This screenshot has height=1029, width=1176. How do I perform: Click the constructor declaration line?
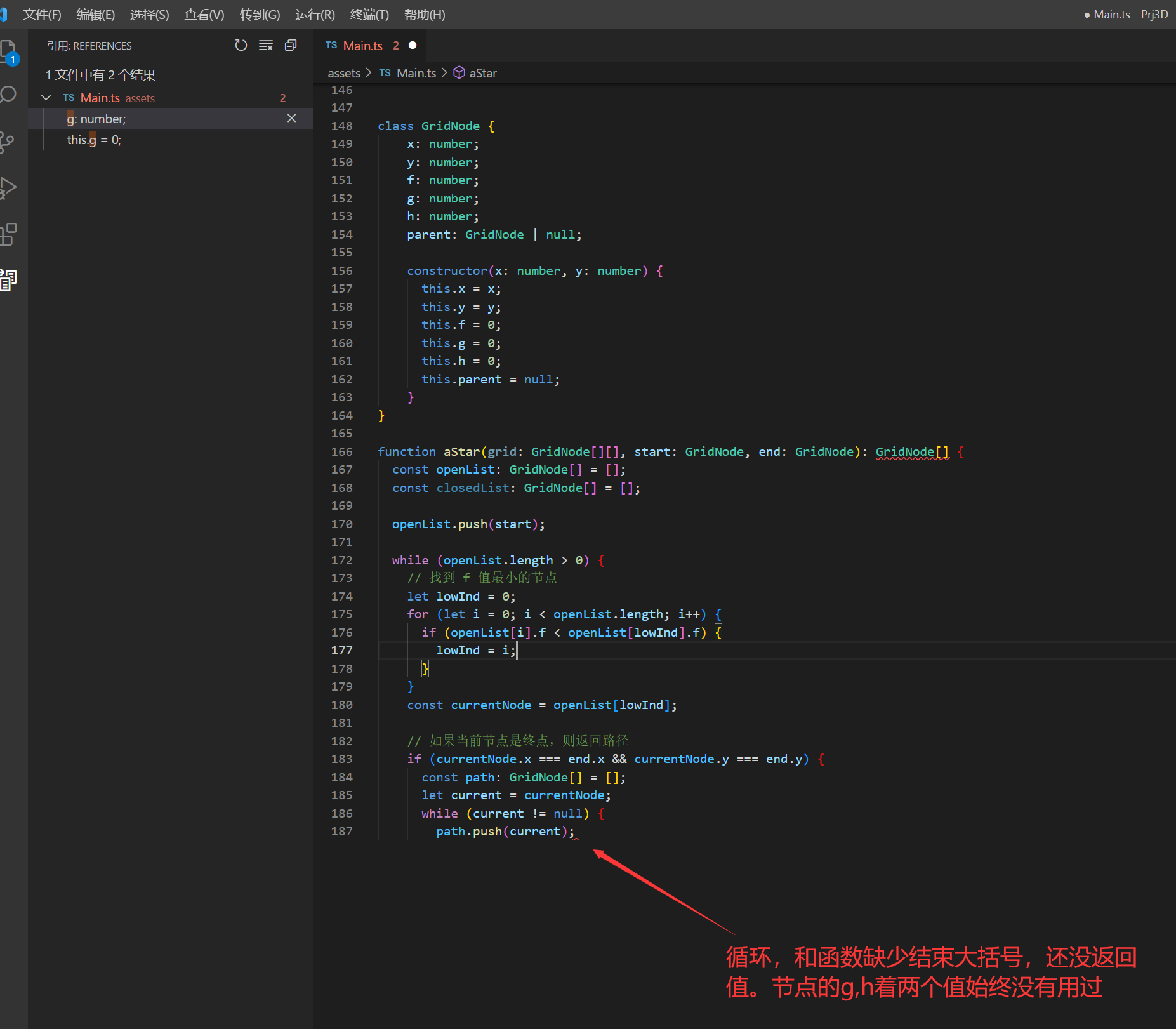[x=535, y=271]
